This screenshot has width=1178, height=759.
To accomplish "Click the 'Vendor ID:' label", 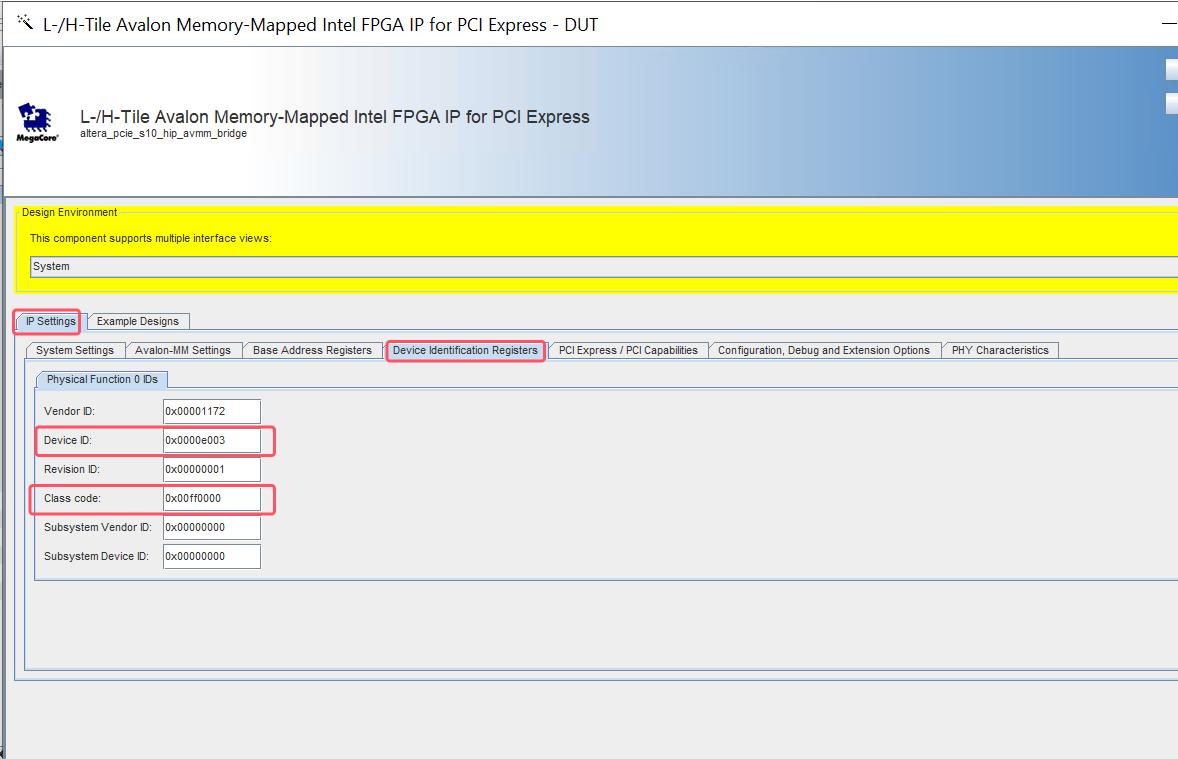I will point(69,411).
